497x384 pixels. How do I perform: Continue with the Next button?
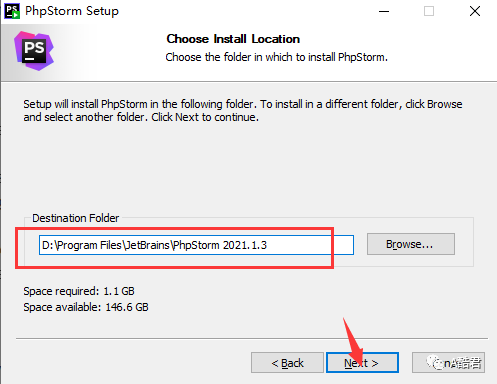click(x=362, y=363)
